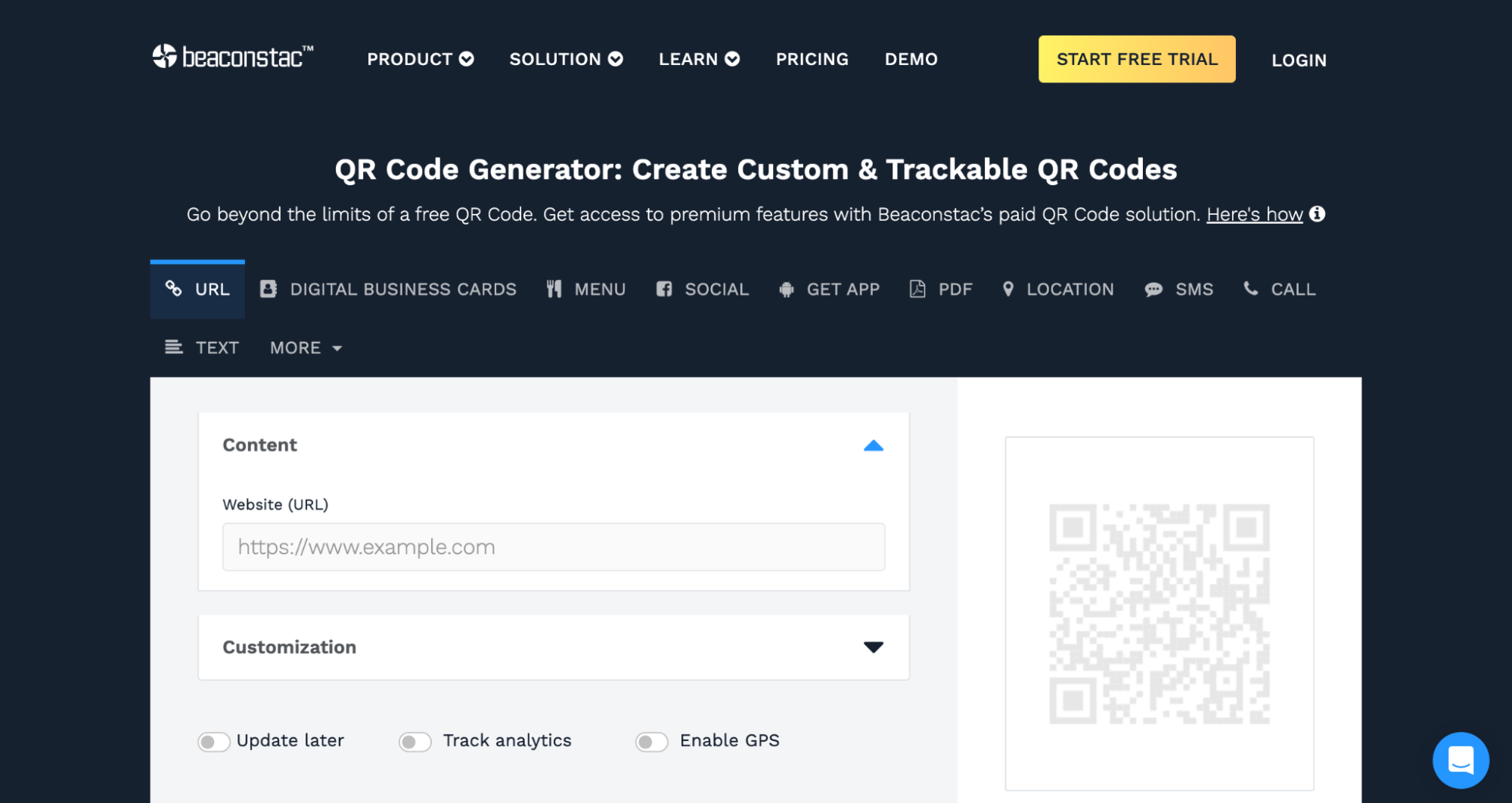Go to the Pricing page
Screen dimensions: 1512x803
[x=812, y=59]
